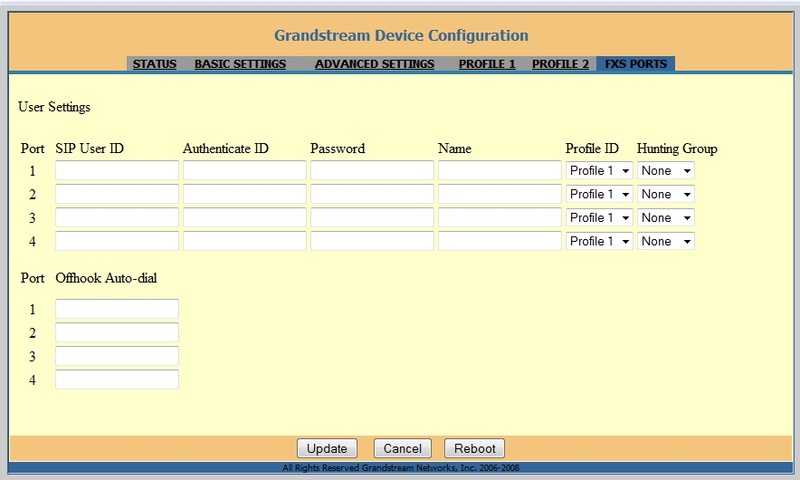Focus Authenticate ID field for port 3

(x=244, y=217)
